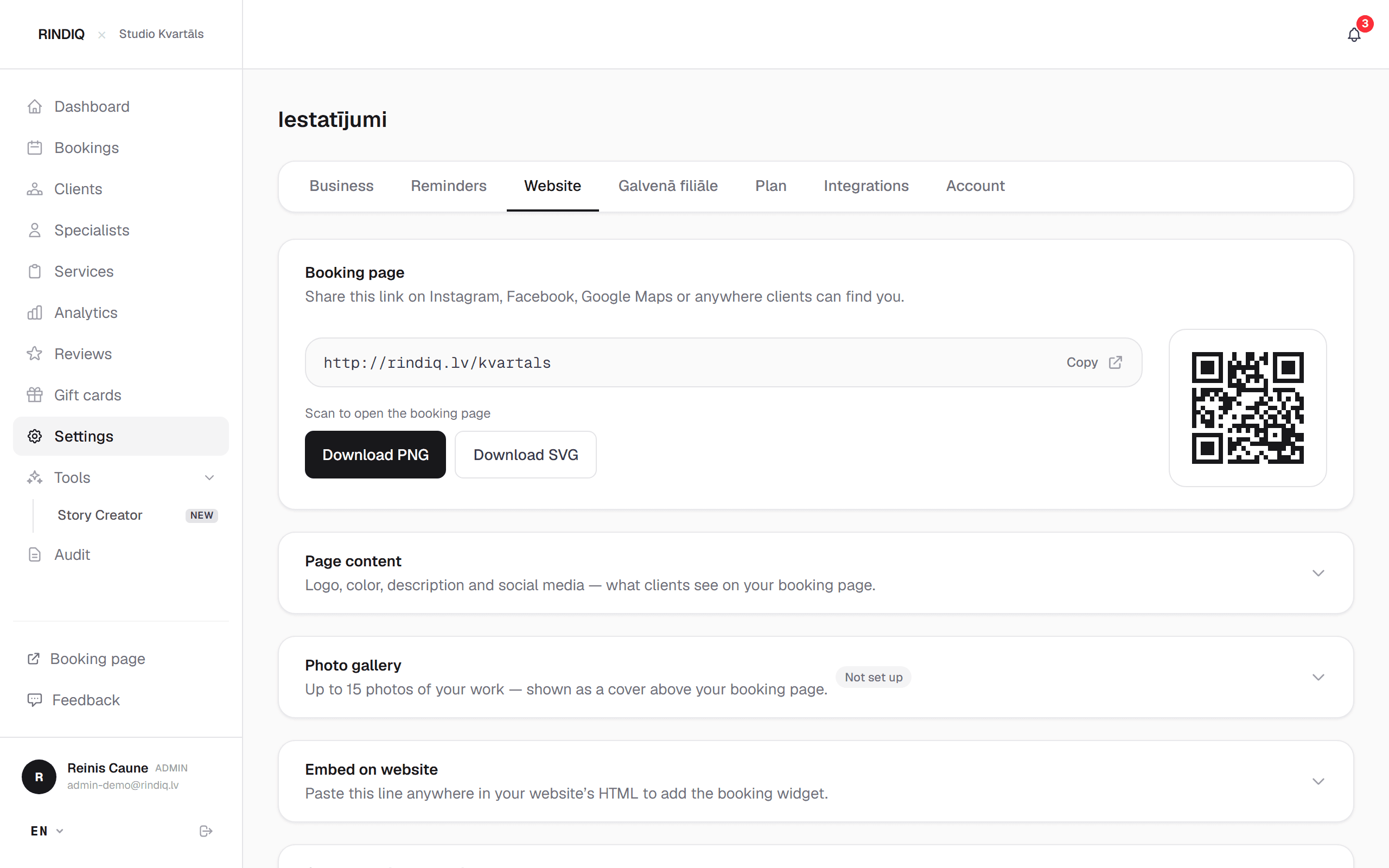Click the Bookings calendar icon

coord(34,148)
